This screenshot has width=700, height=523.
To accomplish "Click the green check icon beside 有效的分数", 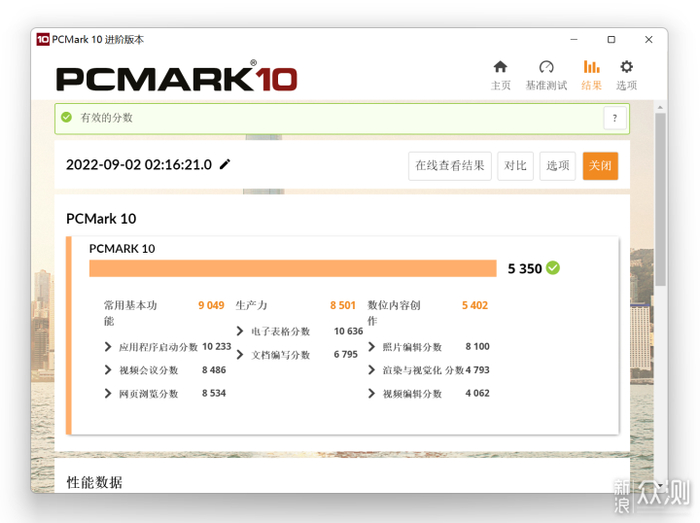I will (x=67, y=117).
